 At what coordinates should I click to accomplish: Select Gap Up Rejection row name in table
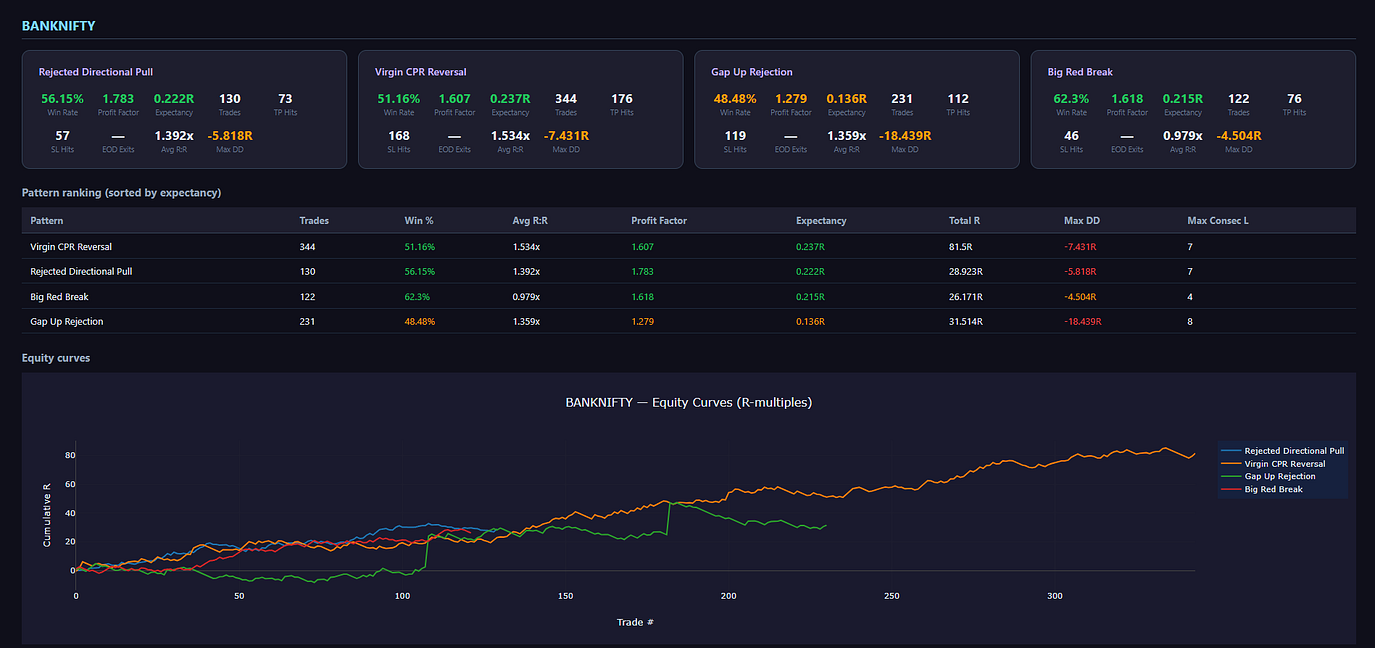point(67,321)
